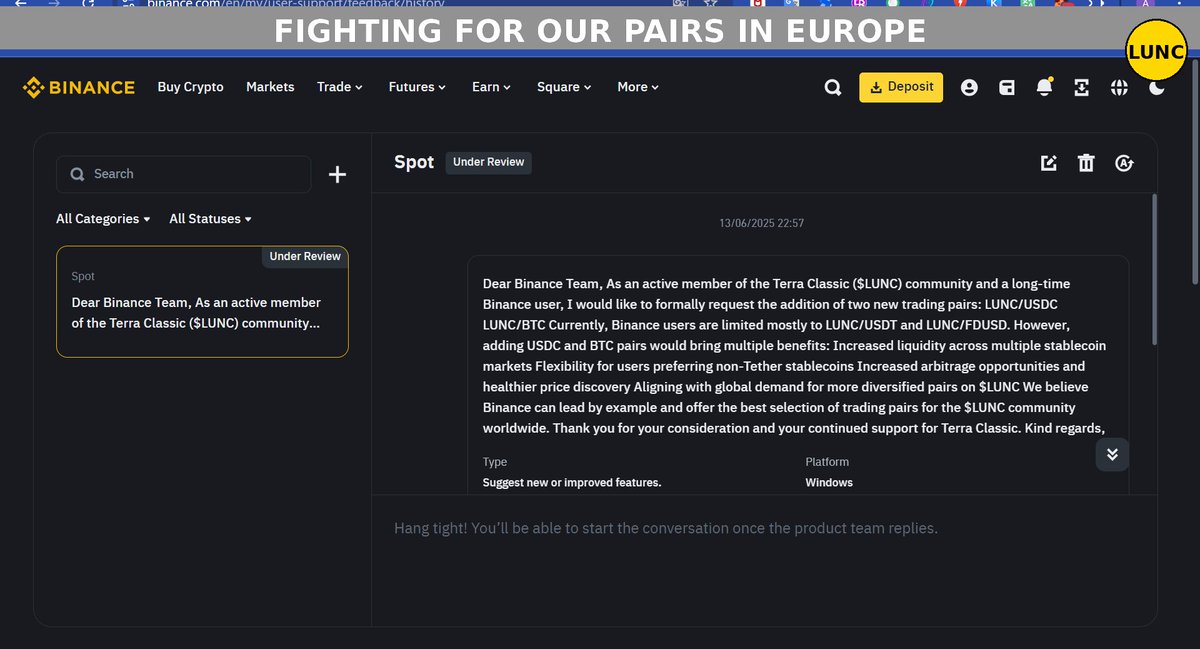Click the translate icon in Spot header
Viewport: 1200px width, 649px height.
(x=1124, y=163)
